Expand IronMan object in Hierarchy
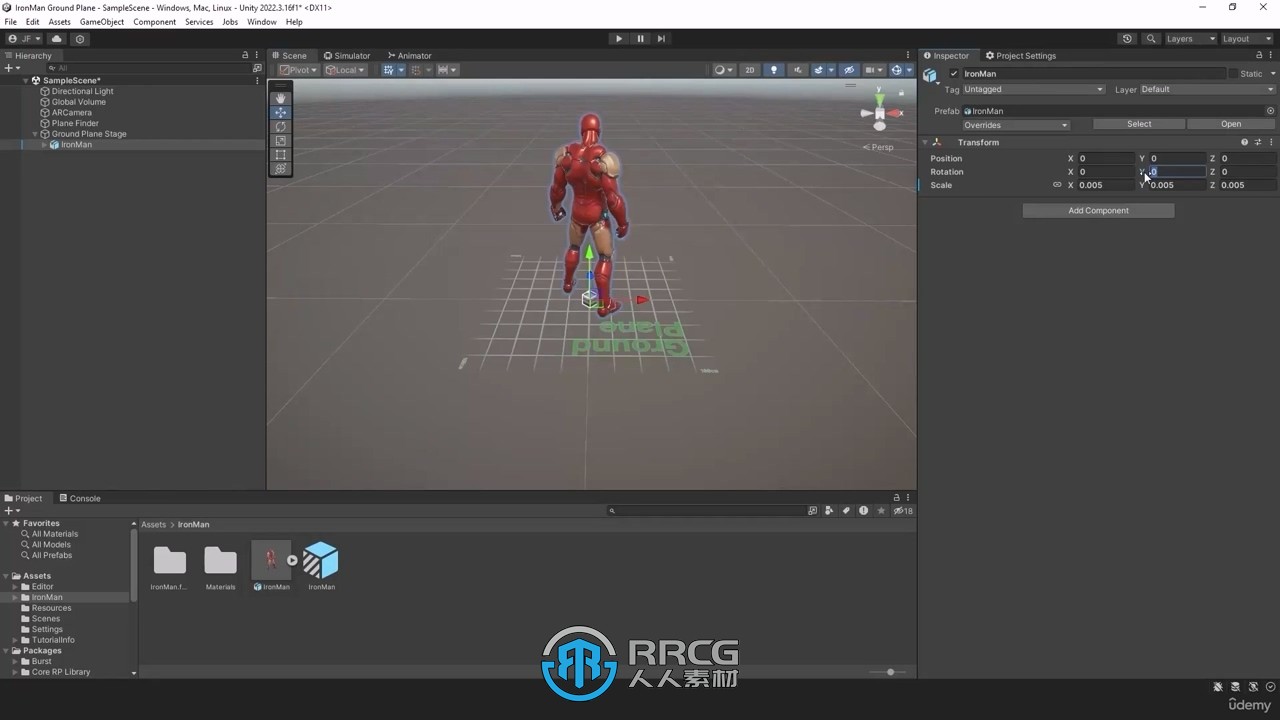Image resolution: width=1280 pixels, height=720 pixels. click(44, 145)
